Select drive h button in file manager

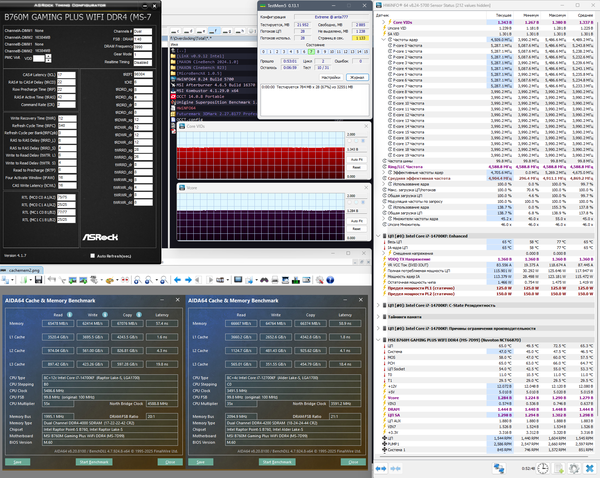240,31
